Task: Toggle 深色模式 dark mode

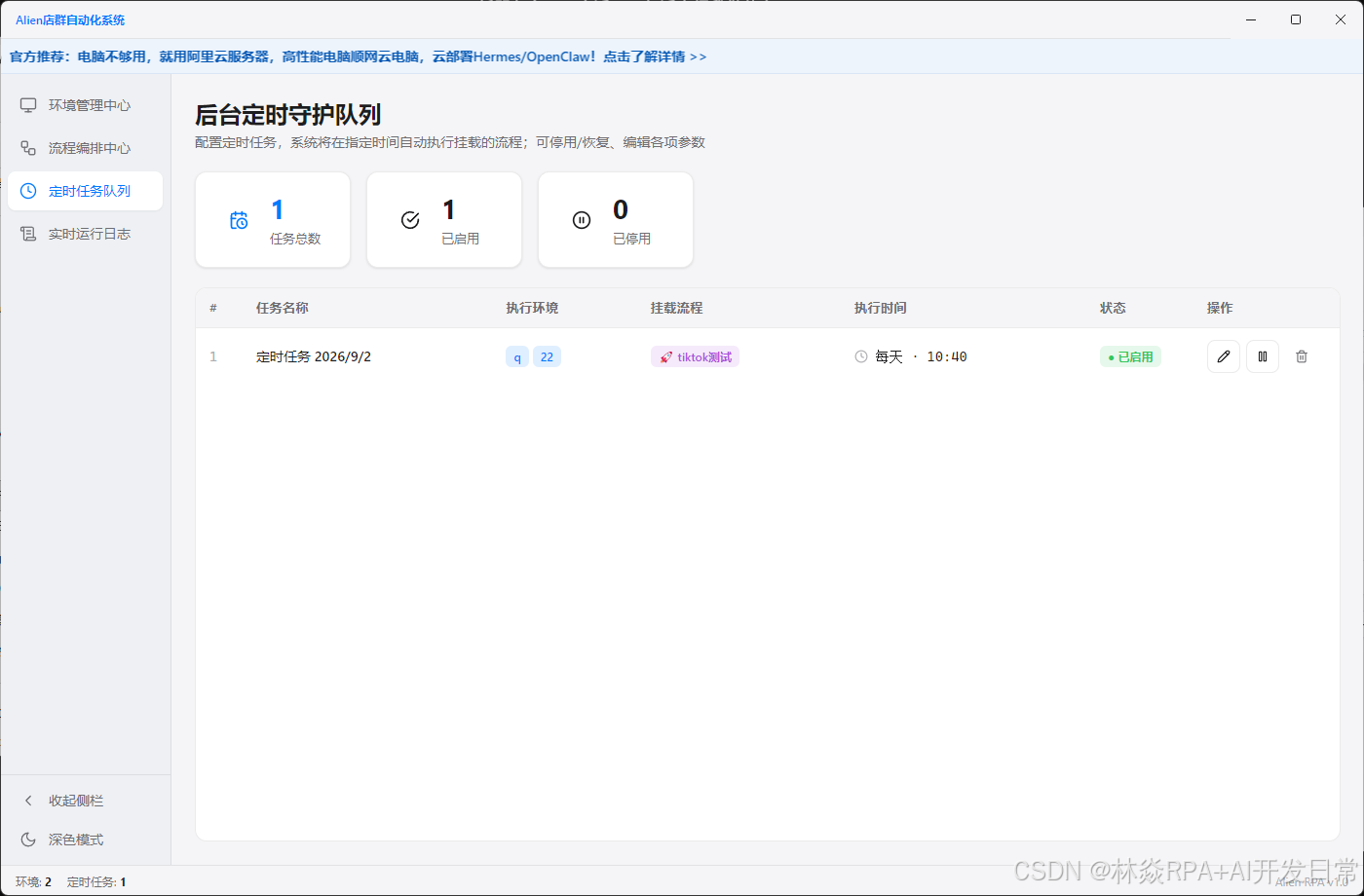Action: (x=85, y=840)
